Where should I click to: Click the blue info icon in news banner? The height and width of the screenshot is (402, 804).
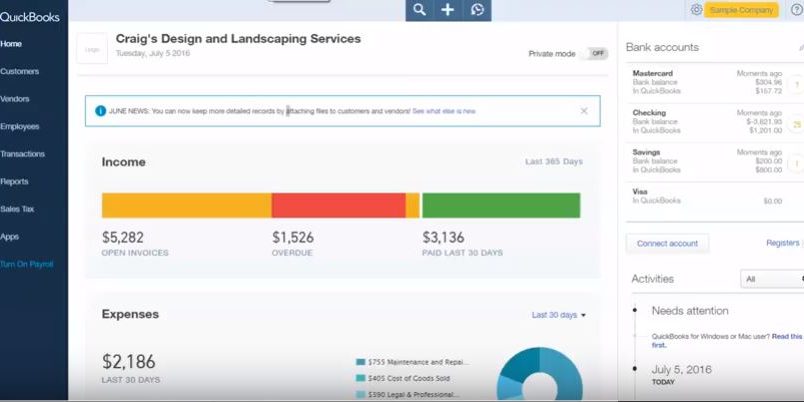[x=100, y=111]
